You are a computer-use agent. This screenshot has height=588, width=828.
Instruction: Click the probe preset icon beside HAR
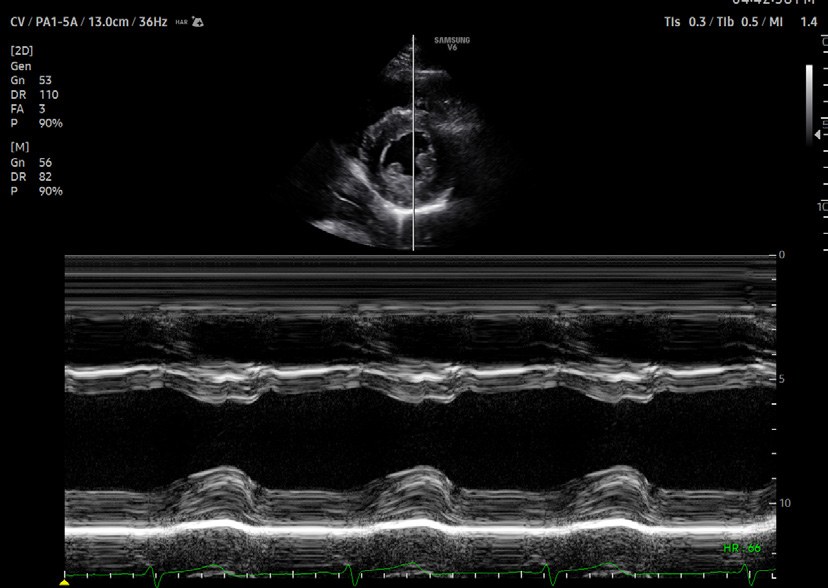[198, 22]
